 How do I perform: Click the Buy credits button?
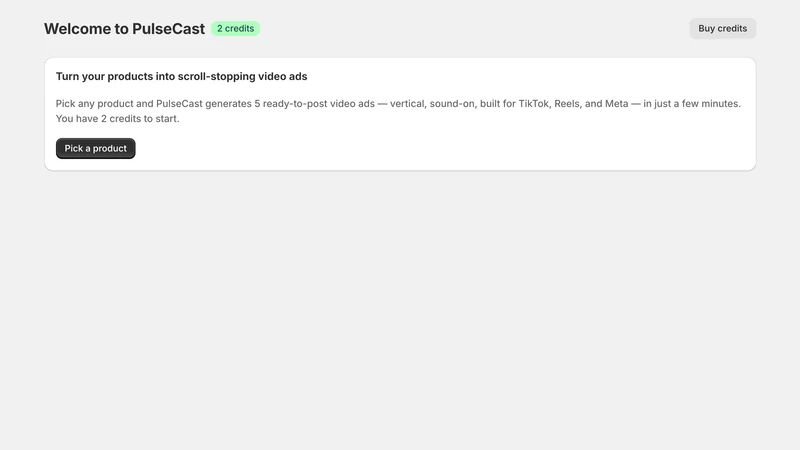[x=722, y=29]
